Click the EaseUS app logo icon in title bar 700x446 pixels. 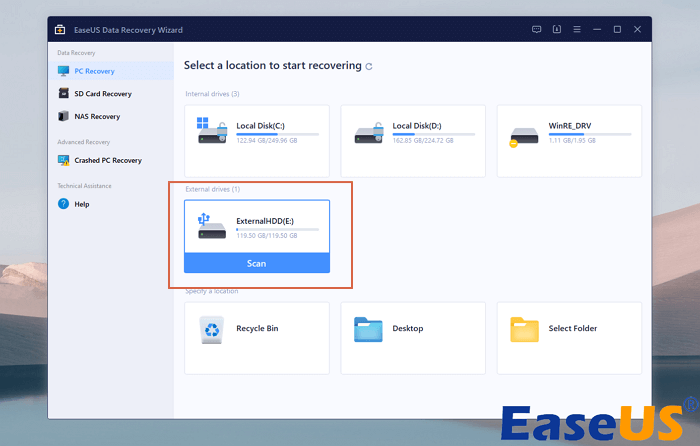pyautogui.click(x=60, y=30)
